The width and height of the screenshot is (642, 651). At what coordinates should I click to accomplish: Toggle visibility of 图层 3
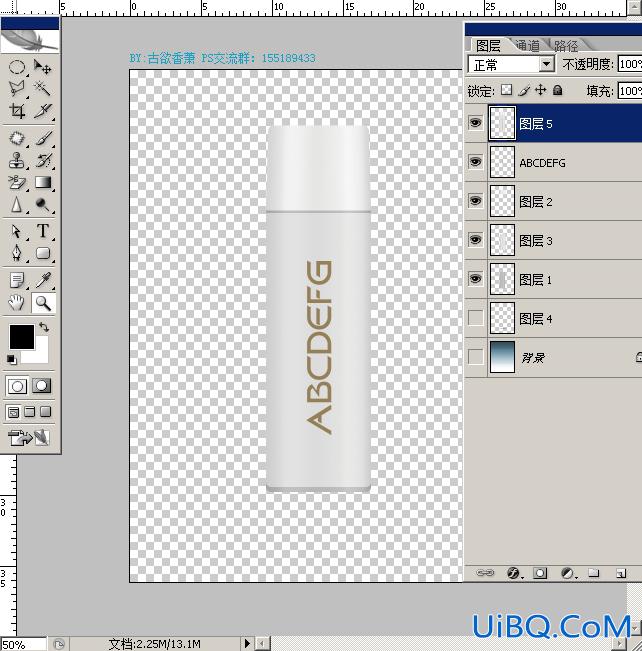(x=475, y=240)
